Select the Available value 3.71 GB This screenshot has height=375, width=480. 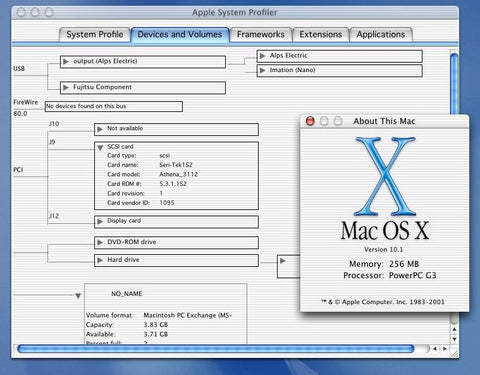[156, 334]
